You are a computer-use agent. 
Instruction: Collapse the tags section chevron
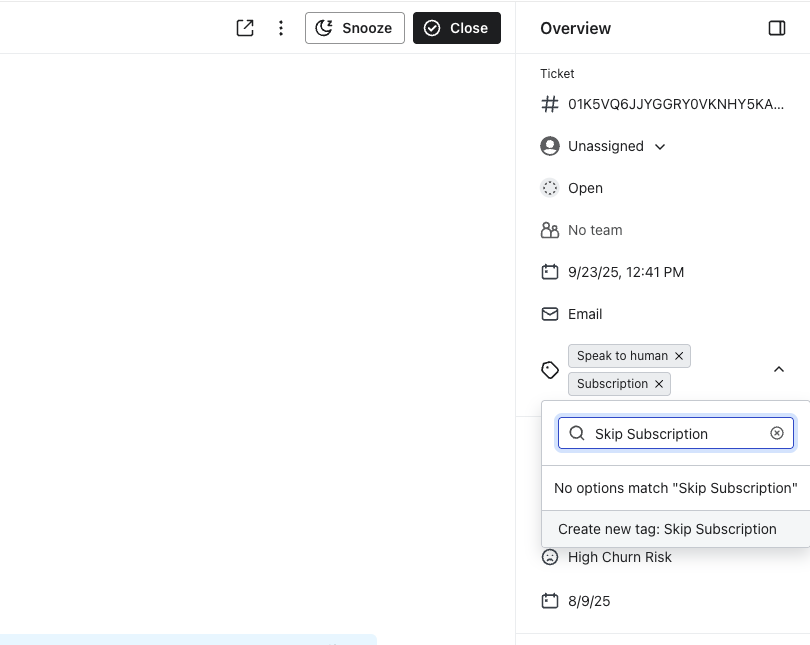(779, 369)
